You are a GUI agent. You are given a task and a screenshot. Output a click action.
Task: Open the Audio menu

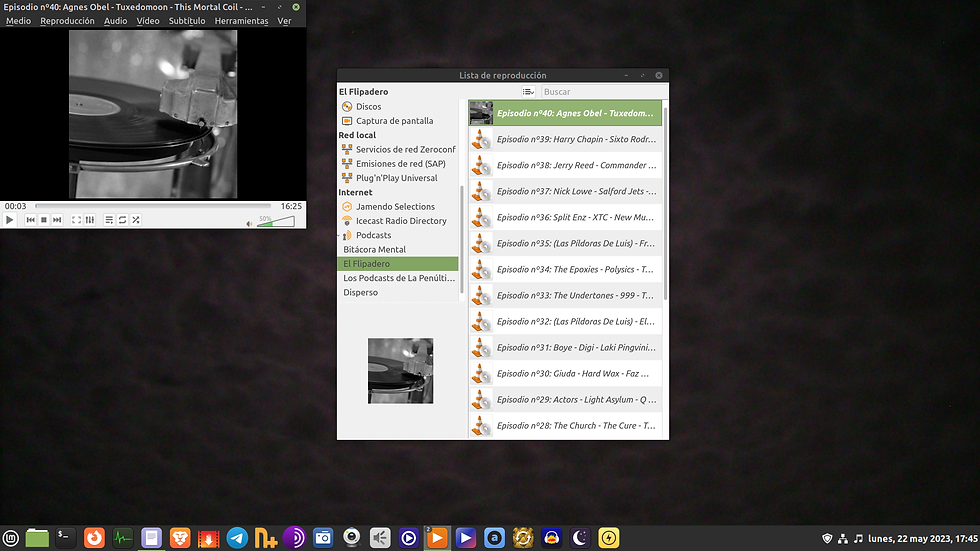coord(116,21)
